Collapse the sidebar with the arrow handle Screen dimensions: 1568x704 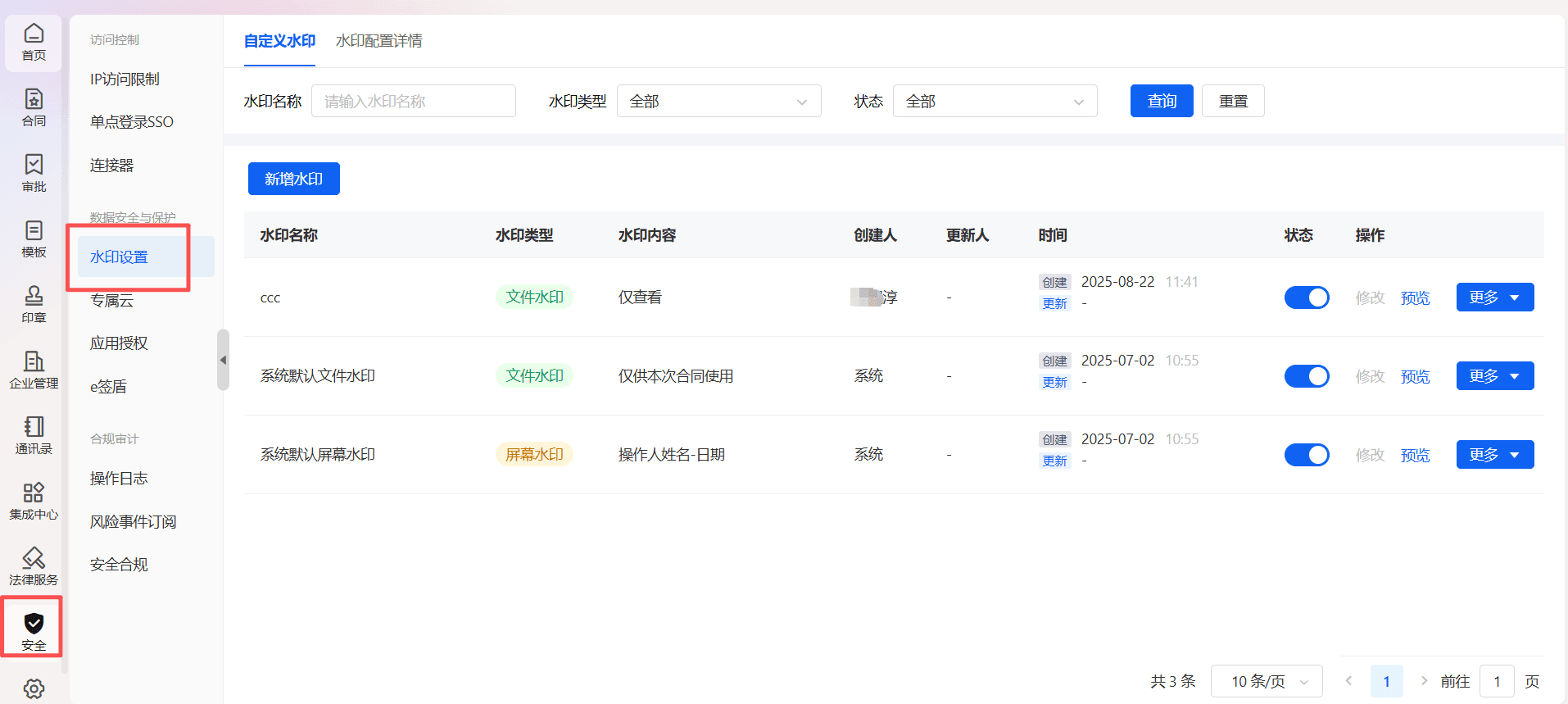[x=223, y=360]
